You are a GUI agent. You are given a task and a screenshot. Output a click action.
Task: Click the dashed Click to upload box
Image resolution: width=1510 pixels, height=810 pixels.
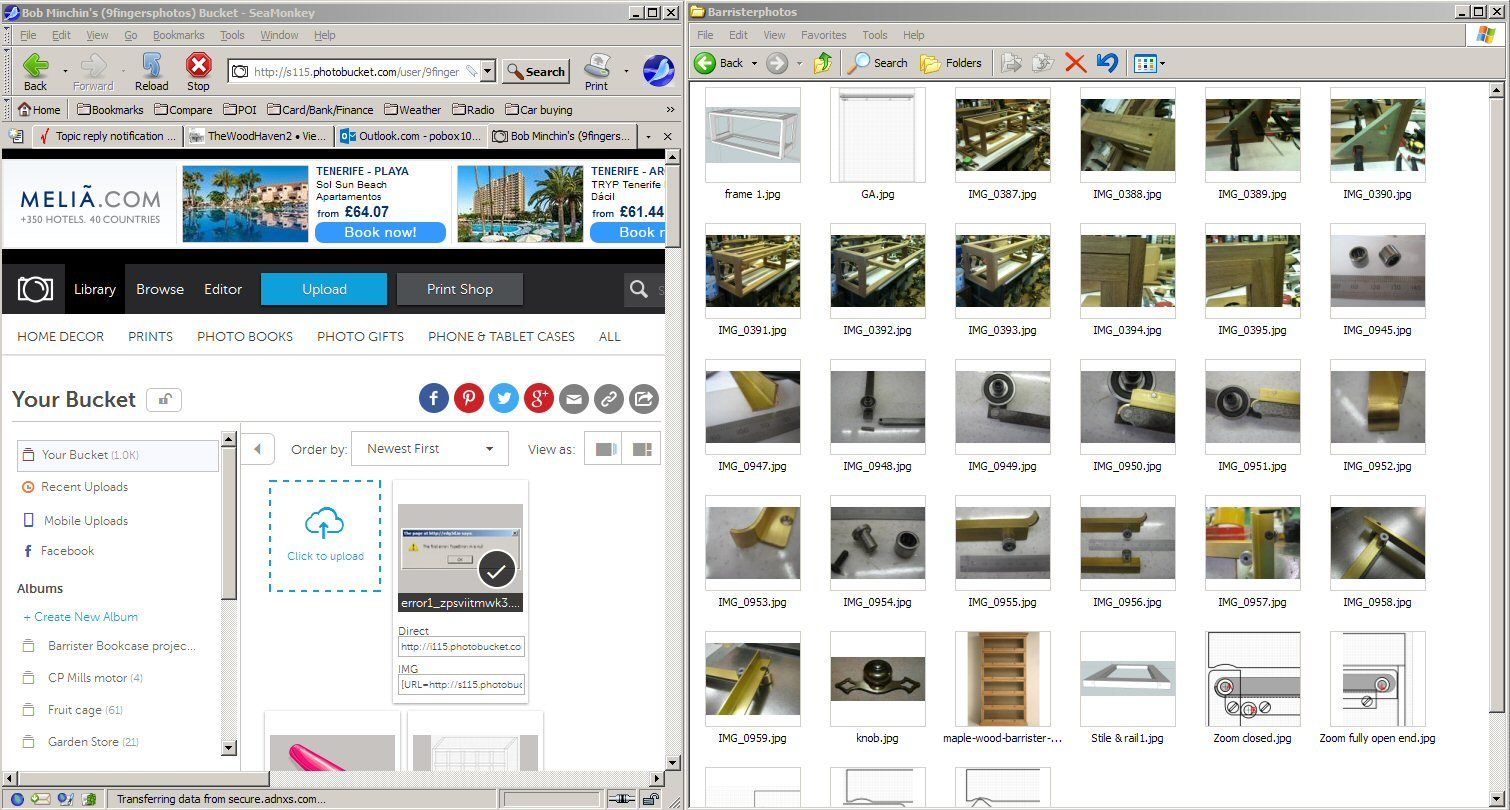(x=325, y=535)
